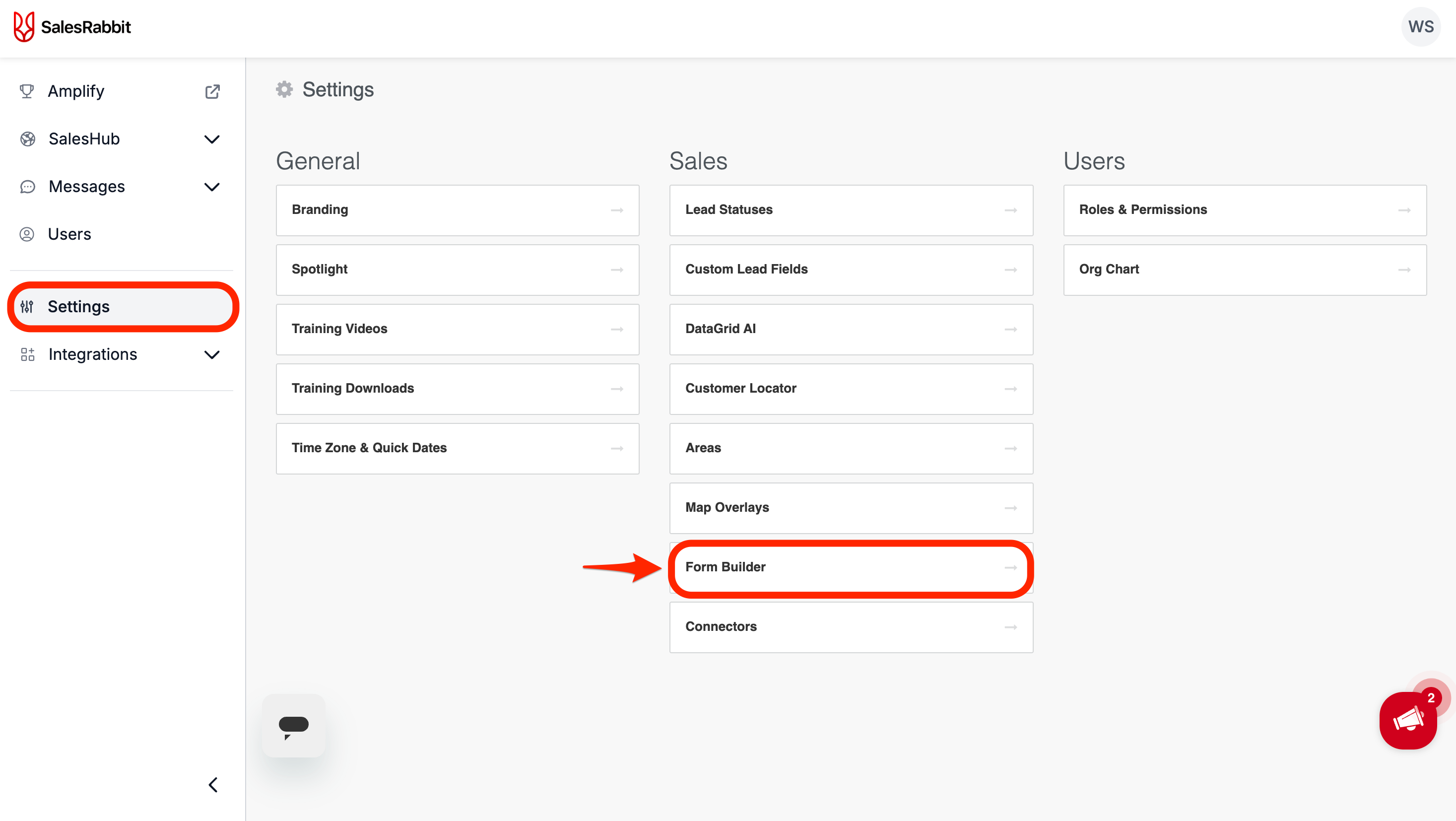Collapse the sidebar with the back chevron
The height and width of the screenshot is (821, 1456).
coord(212,785)
